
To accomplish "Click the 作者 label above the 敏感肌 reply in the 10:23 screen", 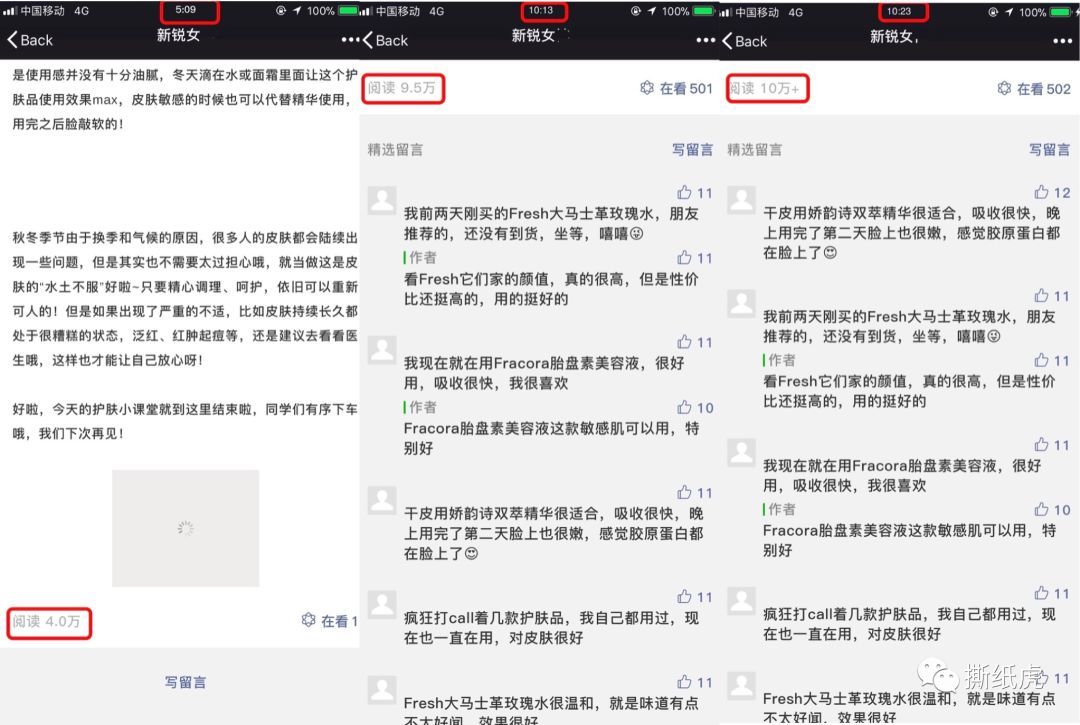I will tap(782, 509).
